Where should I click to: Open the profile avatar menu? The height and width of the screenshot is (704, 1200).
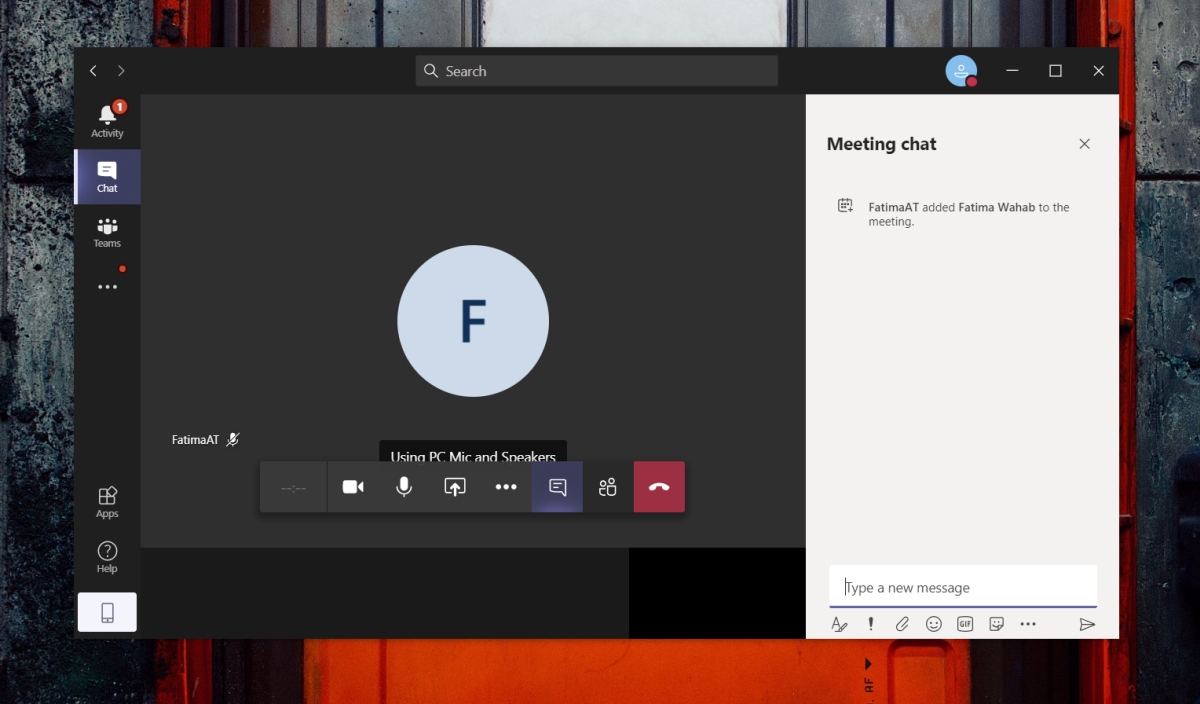point(961,71)
